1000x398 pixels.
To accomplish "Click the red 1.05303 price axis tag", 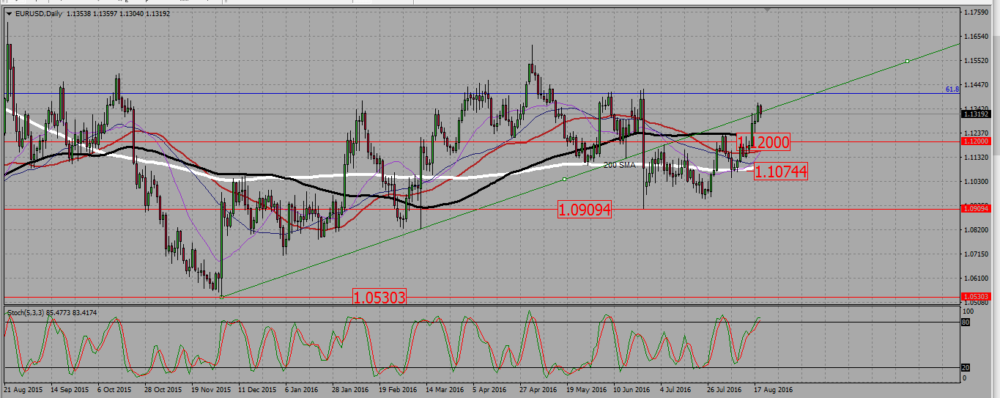I will point(976,297).
